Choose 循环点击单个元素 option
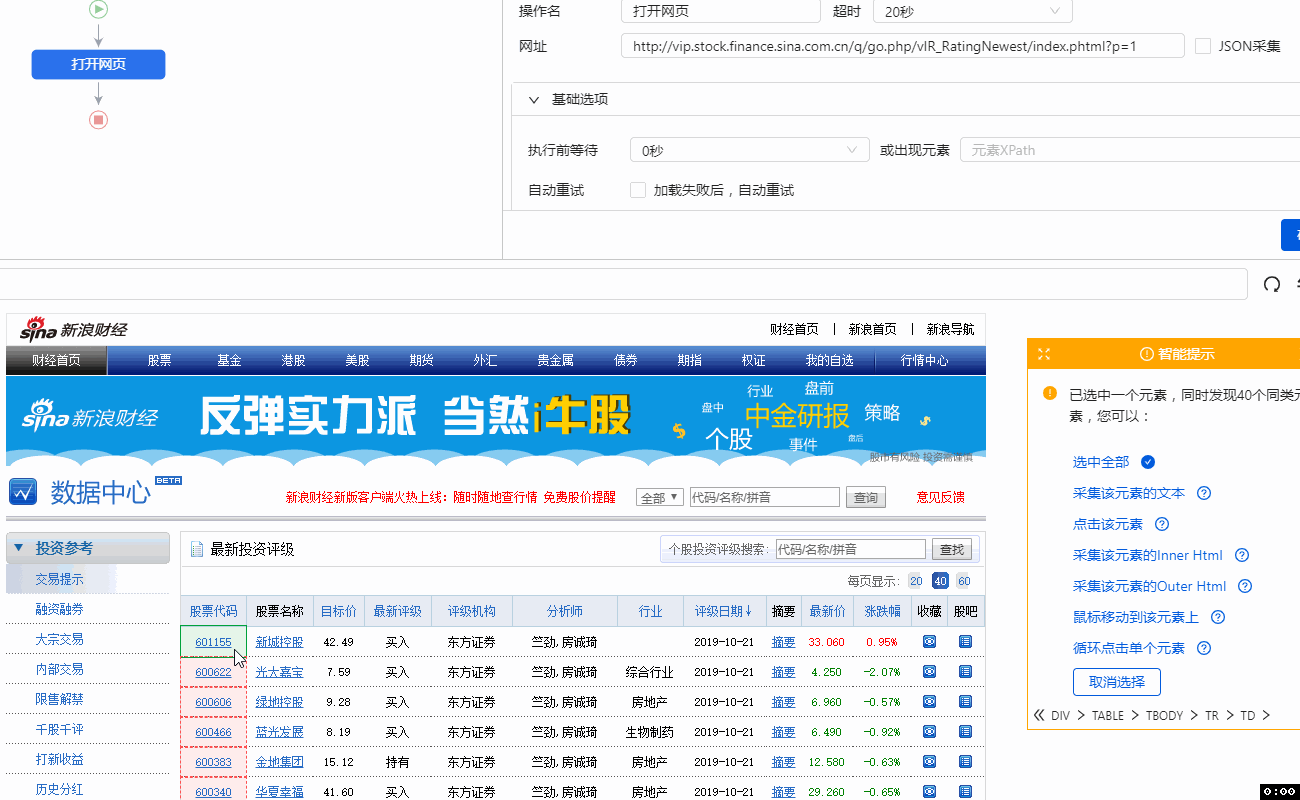This screenshot has width=1300, height=800. point(1128,648)
